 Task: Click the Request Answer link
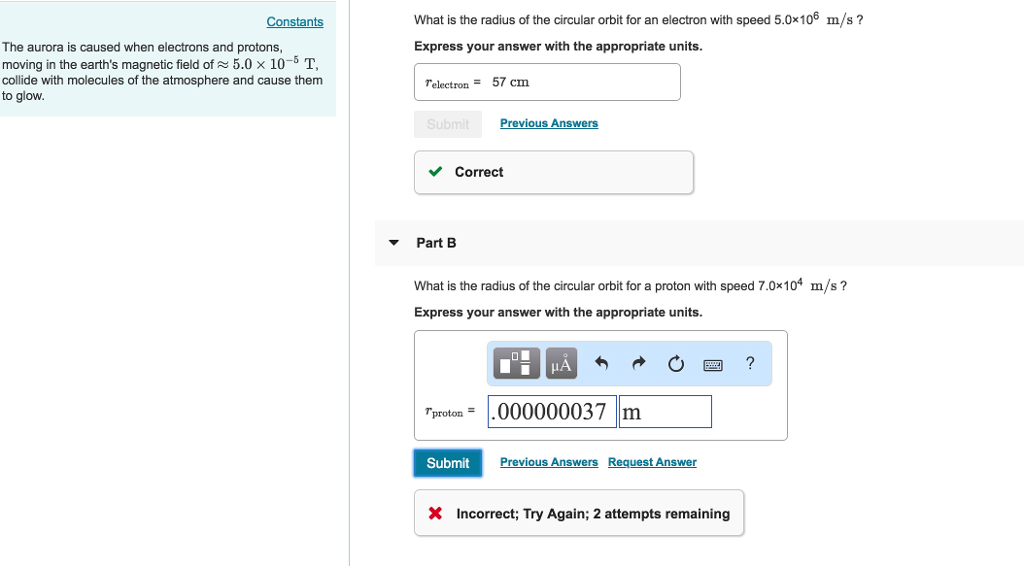pyautogui.click(x=652, y=462)
